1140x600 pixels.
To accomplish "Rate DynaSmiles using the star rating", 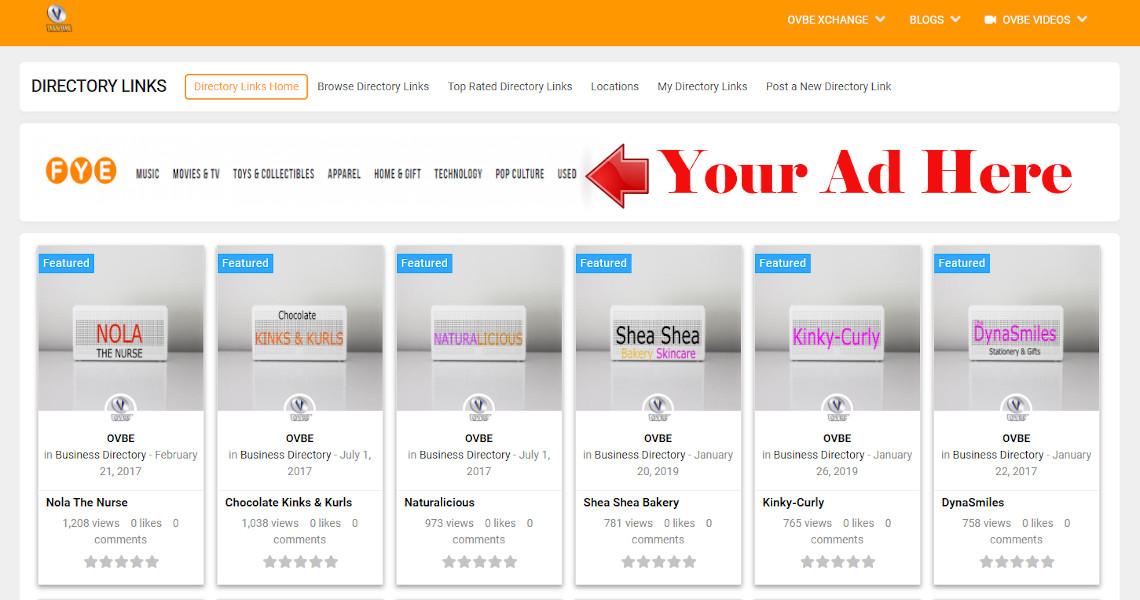I will point(1016,561).
